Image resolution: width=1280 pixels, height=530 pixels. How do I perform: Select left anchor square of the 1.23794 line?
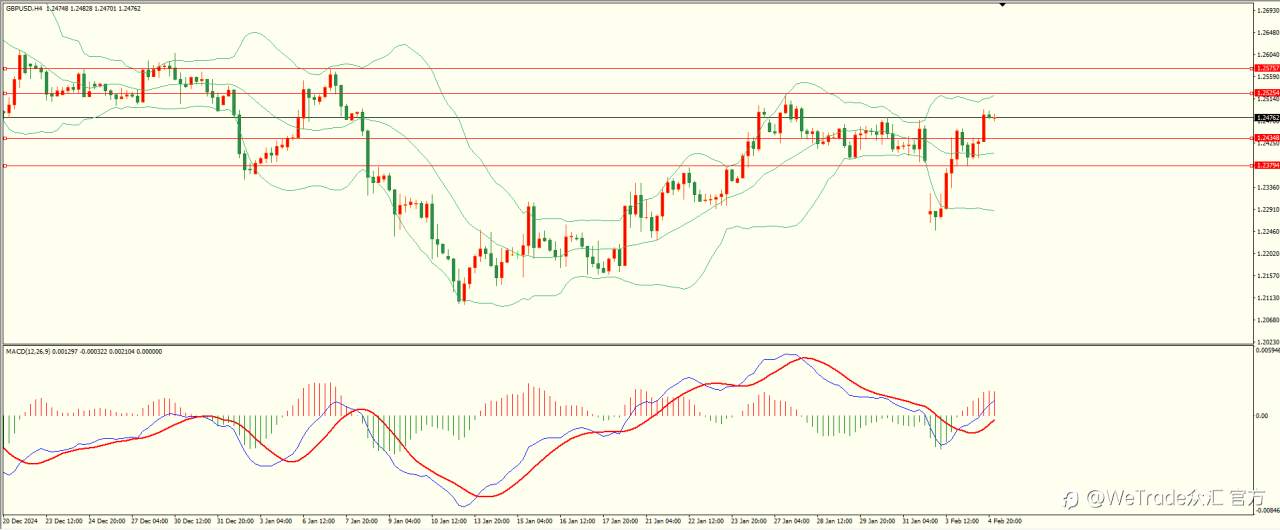(x=6, y=165)
